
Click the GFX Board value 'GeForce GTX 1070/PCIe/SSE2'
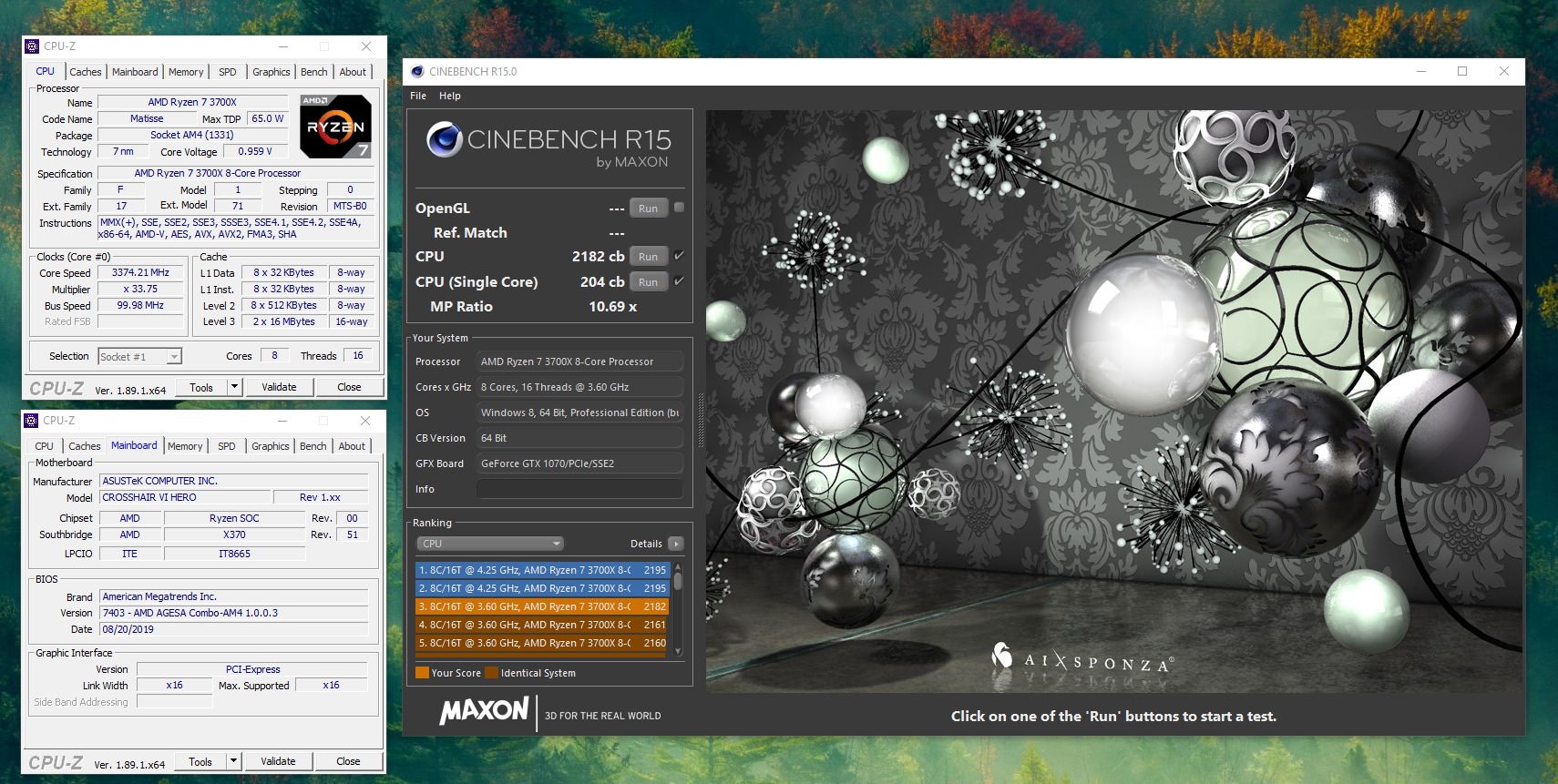click(579, 463)
